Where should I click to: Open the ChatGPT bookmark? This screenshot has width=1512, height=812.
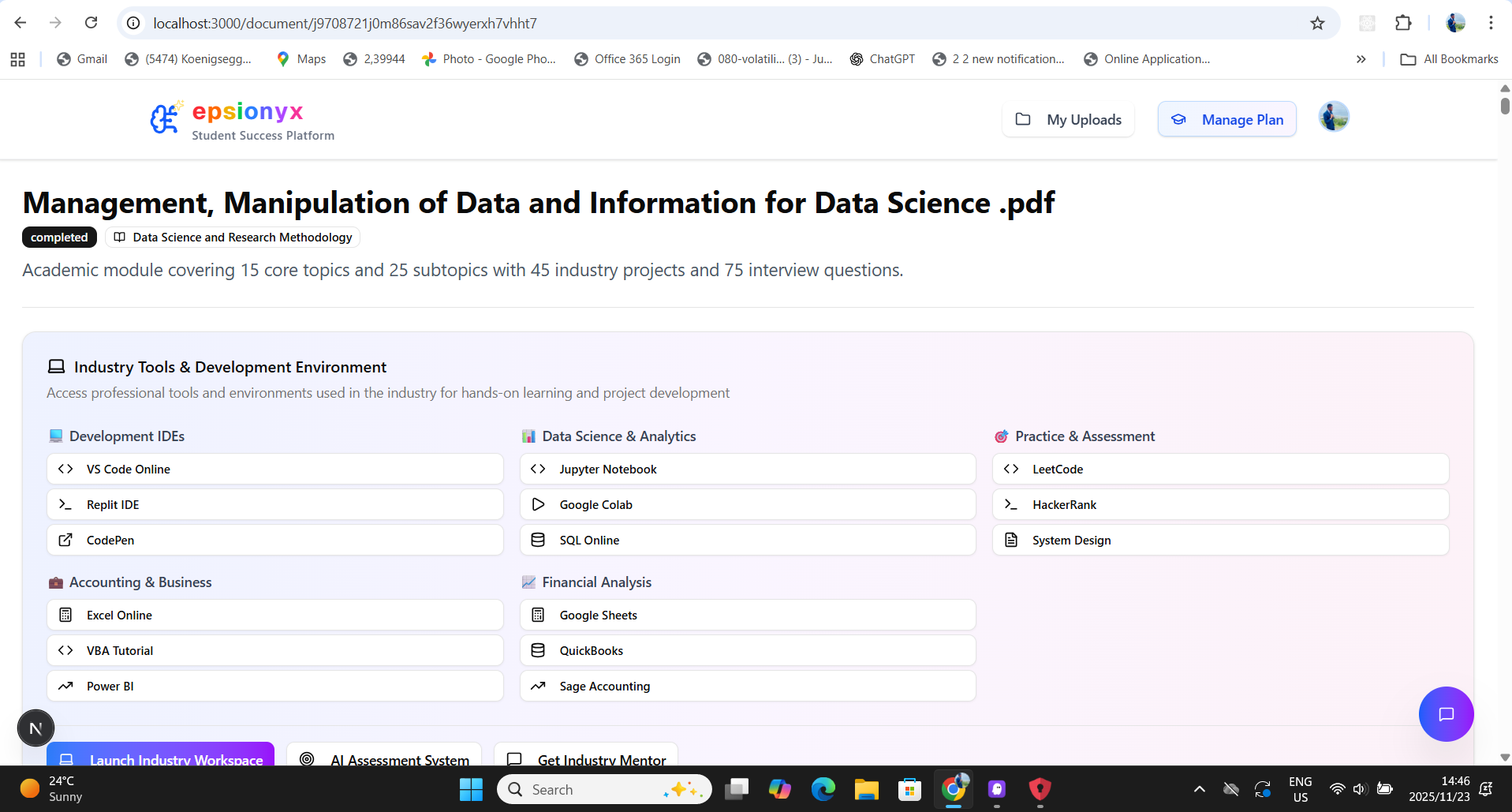point(883,59)
